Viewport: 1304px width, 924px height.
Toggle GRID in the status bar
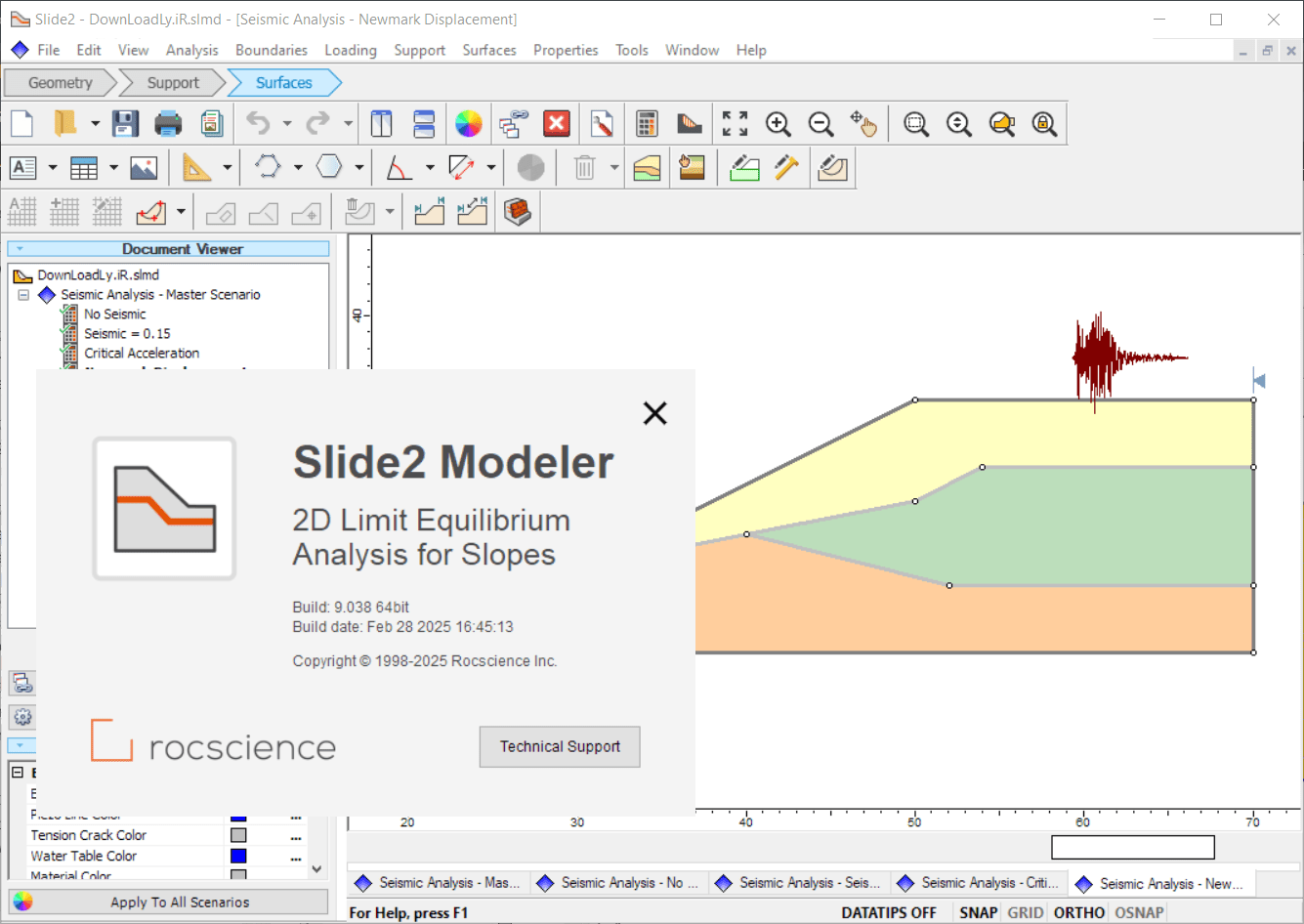(1026, 912)
